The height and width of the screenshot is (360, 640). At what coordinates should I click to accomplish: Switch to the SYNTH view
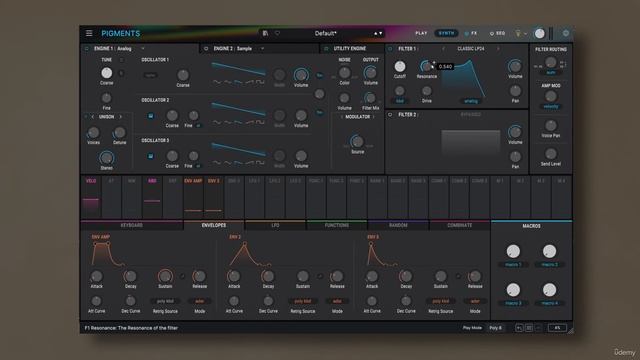(x=446, y=33)
